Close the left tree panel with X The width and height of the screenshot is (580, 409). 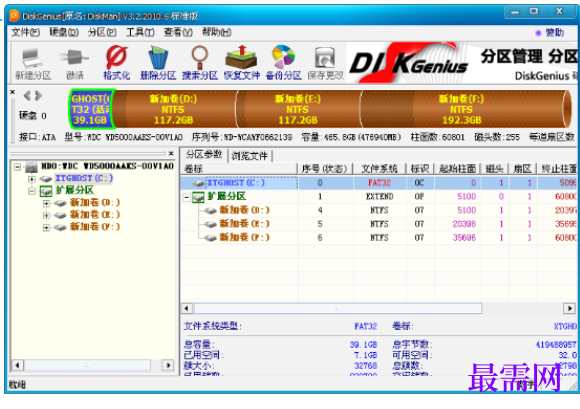(x=171, y=153)
